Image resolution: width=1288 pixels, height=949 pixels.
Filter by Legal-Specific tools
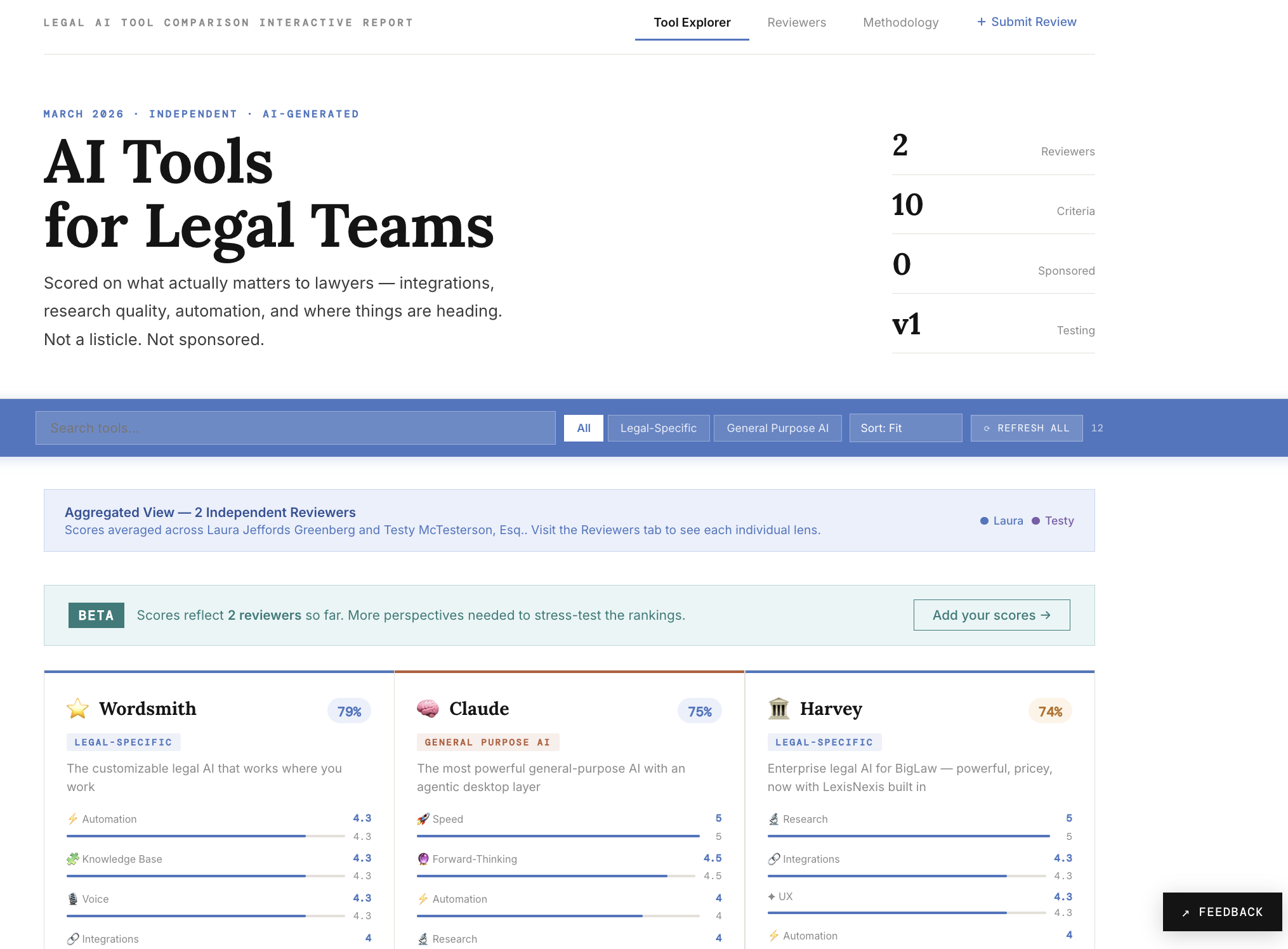point(658,428)
